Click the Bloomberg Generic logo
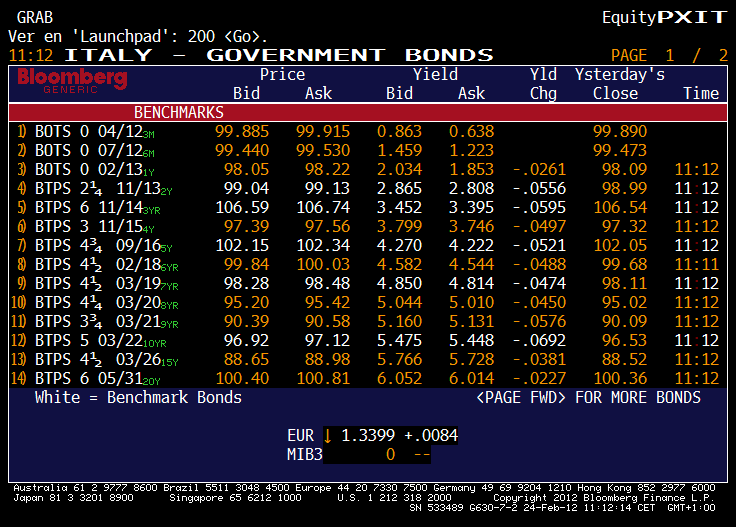 (72, 81)
